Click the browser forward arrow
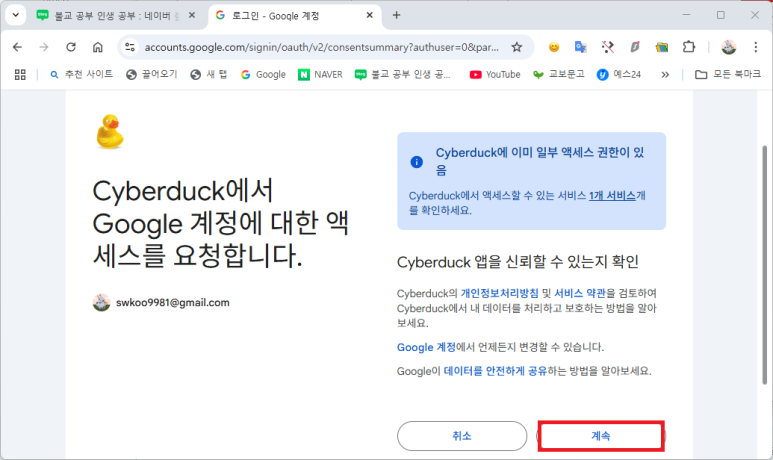 [44, 47]
